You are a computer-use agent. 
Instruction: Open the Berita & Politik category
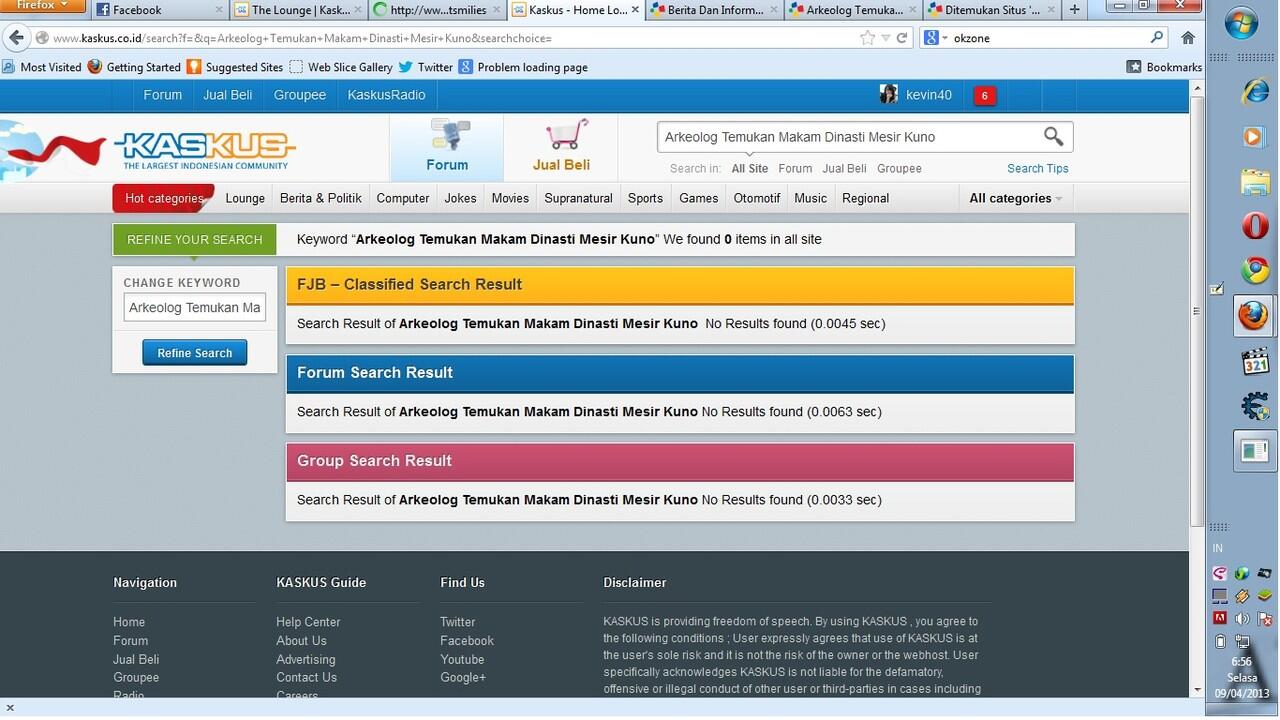point(321,198)
